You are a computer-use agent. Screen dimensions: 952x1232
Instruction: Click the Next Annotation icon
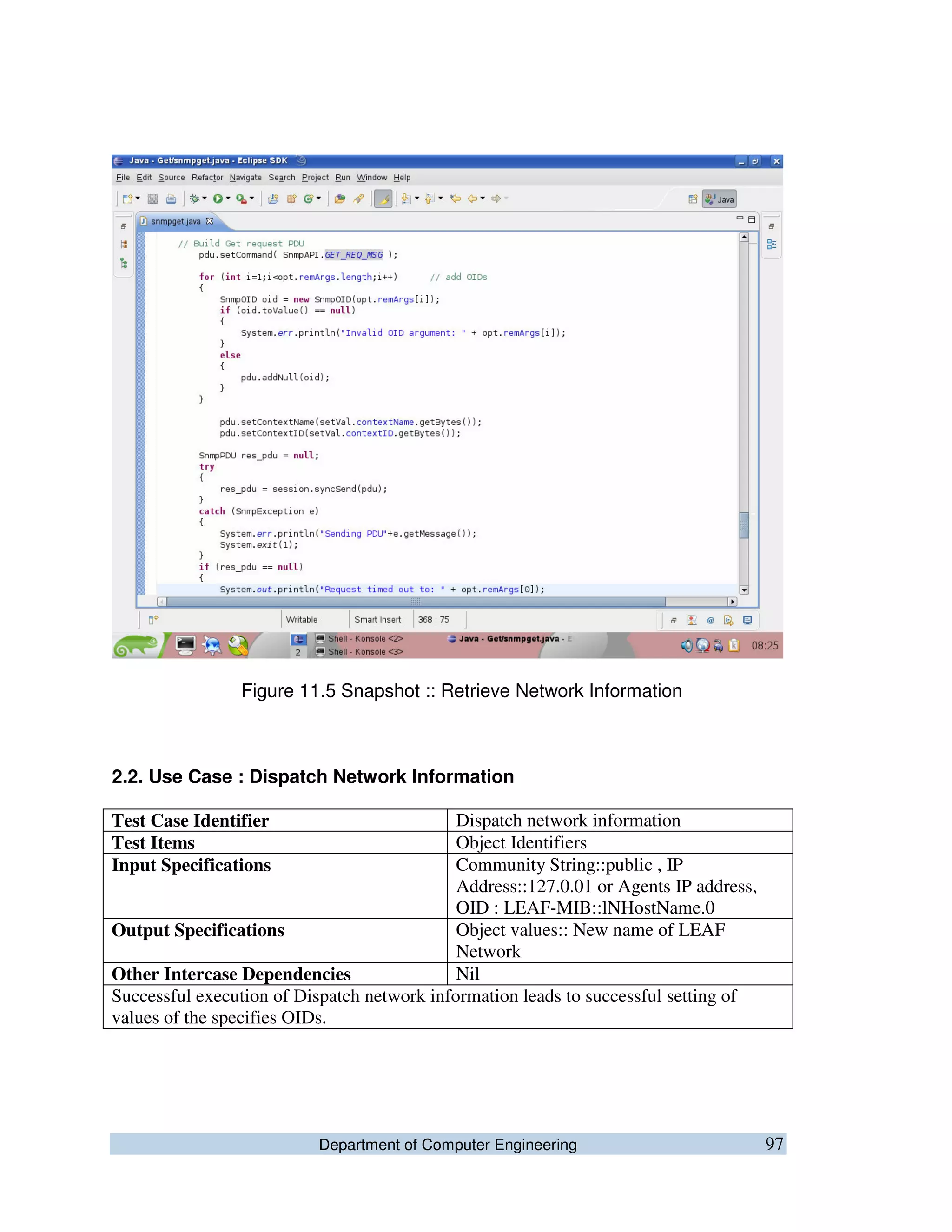pos(405,199)
